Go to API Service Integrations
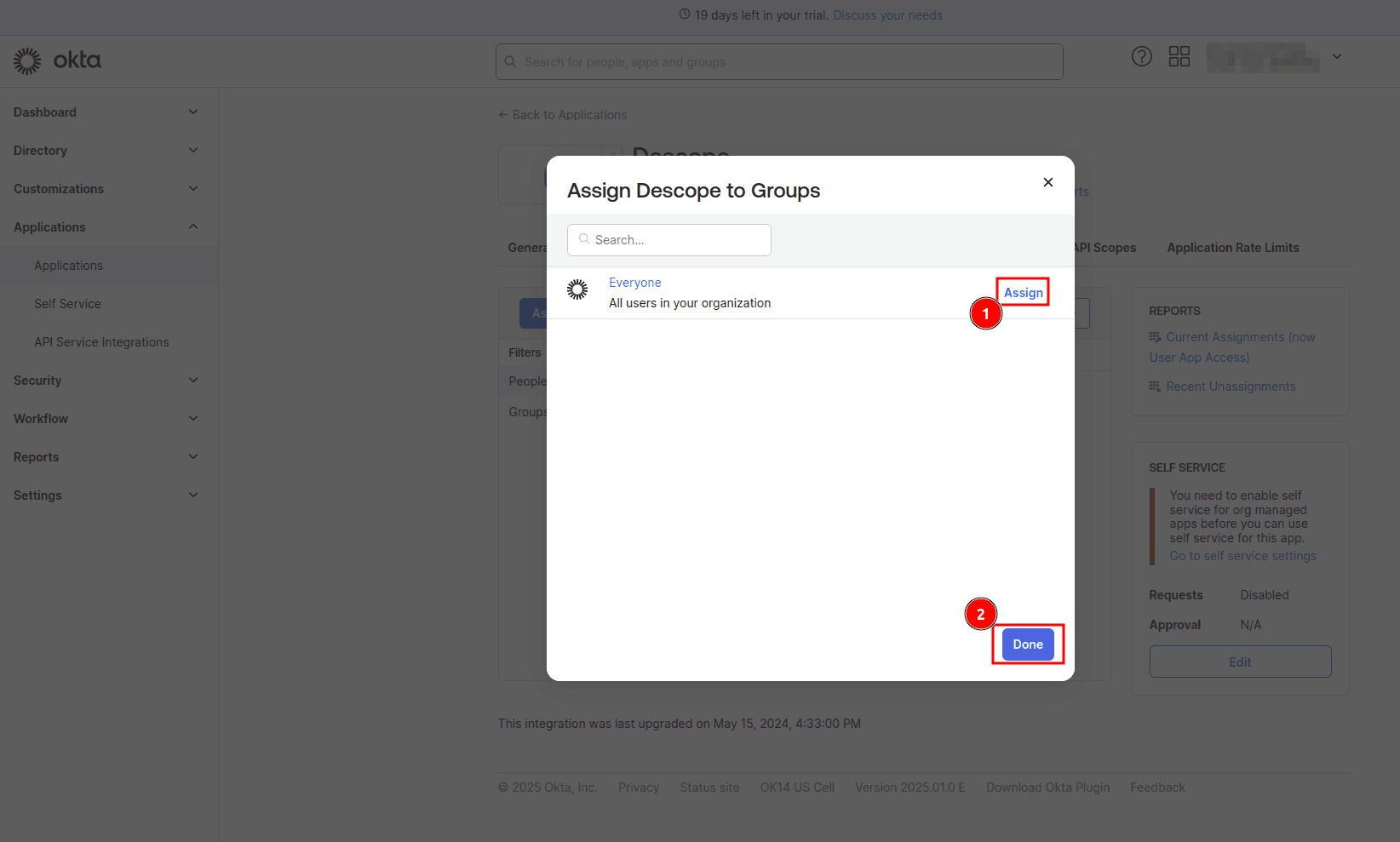Viewport: 1400px width, 842px height. [x=101, y=342]
